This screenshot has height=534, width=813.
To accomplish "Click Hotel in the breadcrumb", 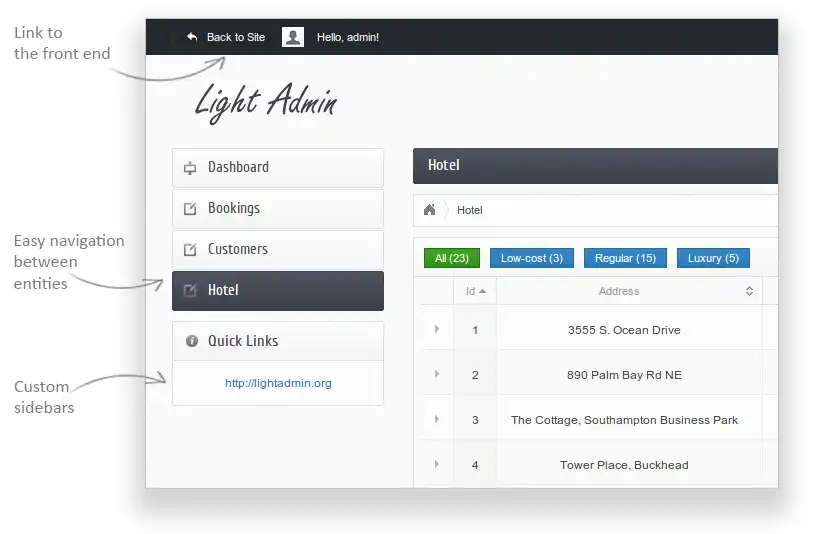I will pos(470,210).
